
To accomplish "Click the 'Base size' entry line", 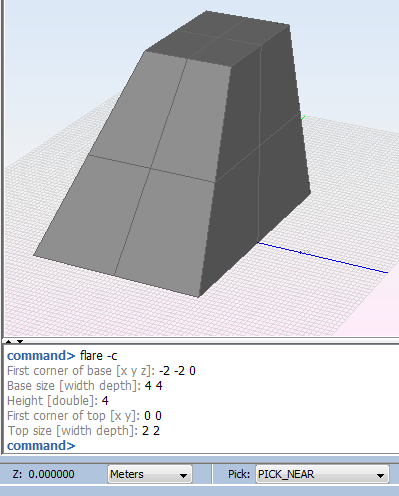I will [x=85, y=386].
